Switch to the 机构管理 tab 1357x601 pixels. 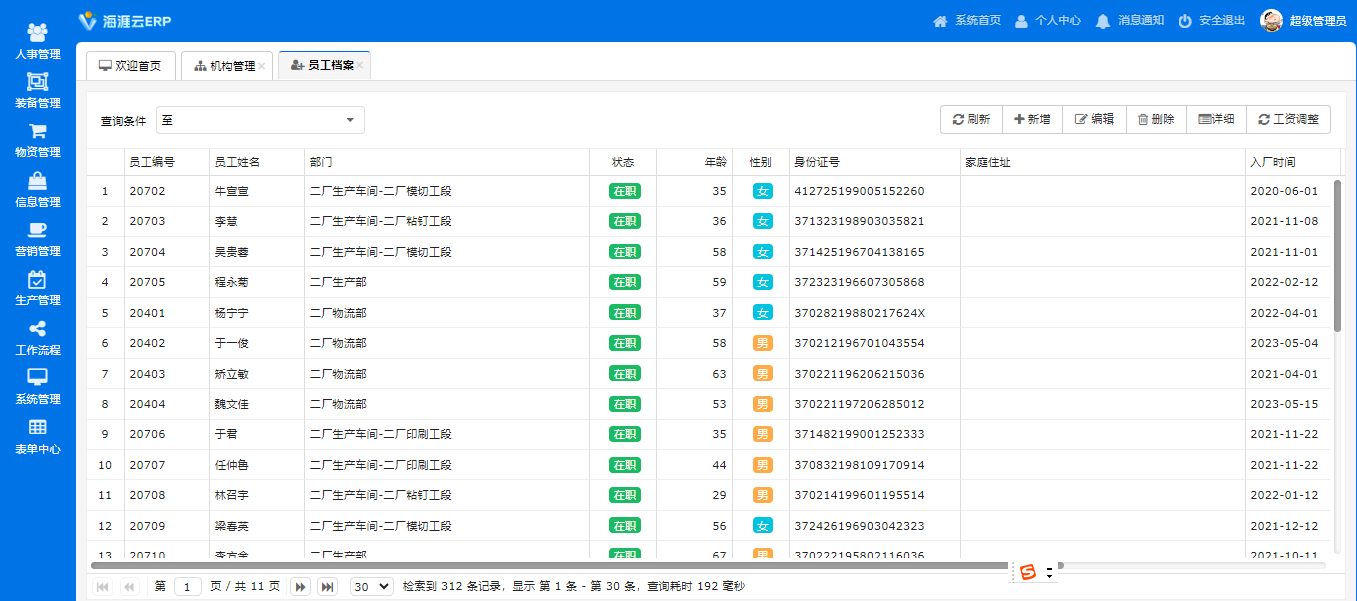click(x=224, y=66)
